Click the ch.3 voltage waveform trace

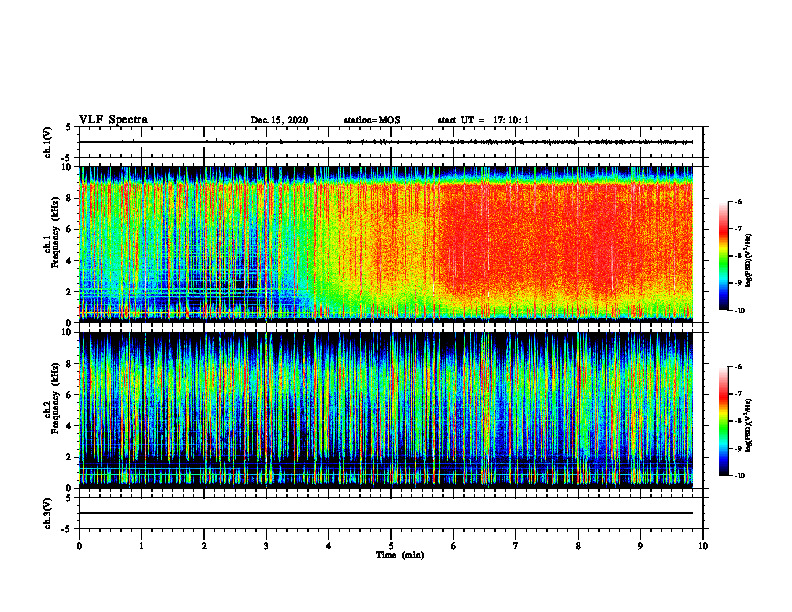tap(386, 513)
